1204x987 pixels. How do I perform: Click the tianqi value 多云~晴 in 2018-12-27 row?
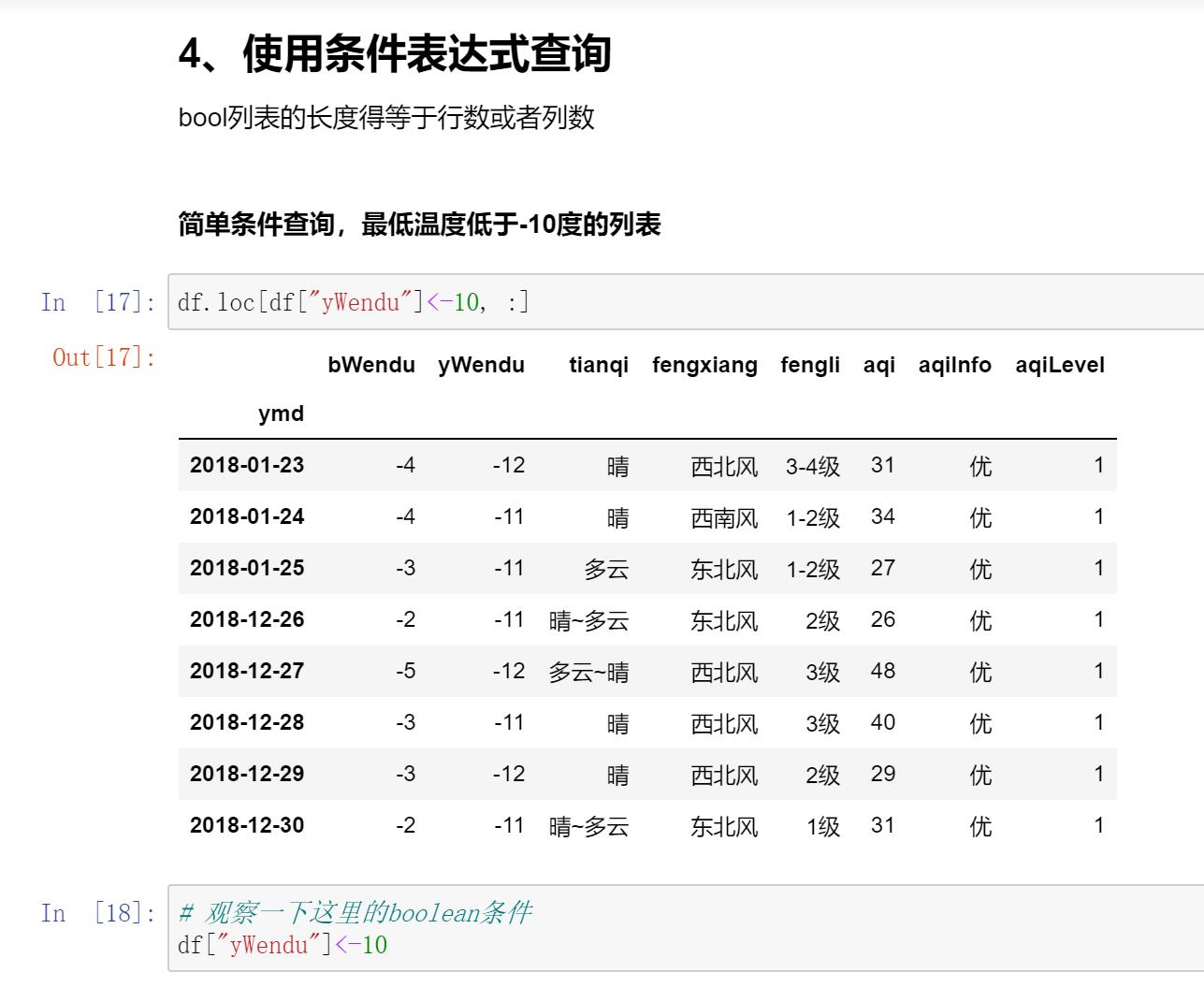click(588, 672)
